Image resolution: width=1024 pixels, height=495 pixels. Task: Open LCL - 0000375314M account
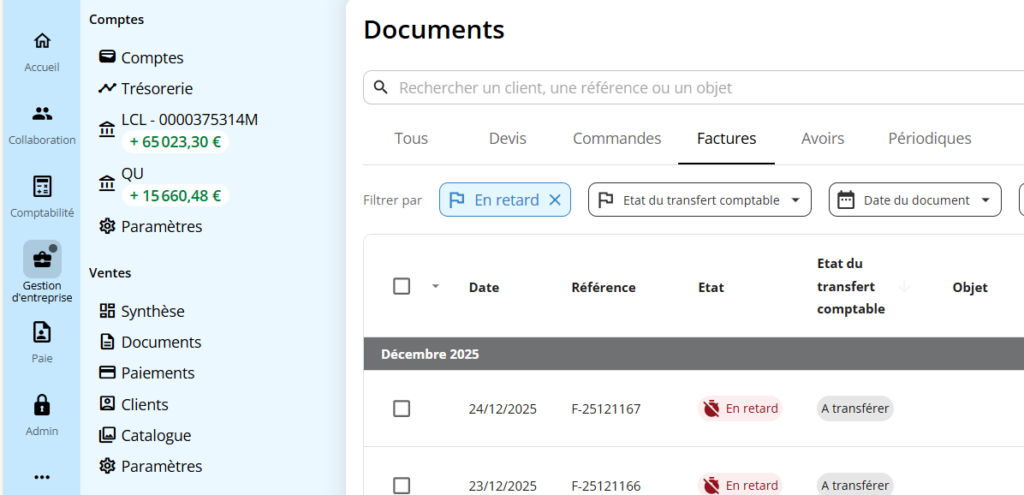pyautogui.click(x=189, y=120)
